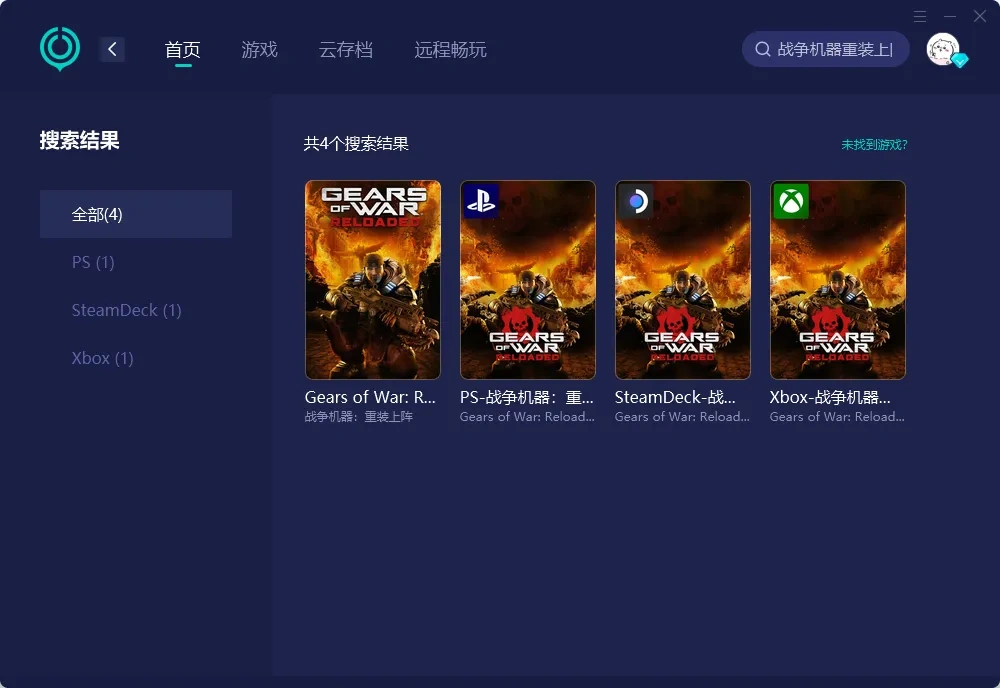Click the SteamDeck badge on its card

click(636, 201)
